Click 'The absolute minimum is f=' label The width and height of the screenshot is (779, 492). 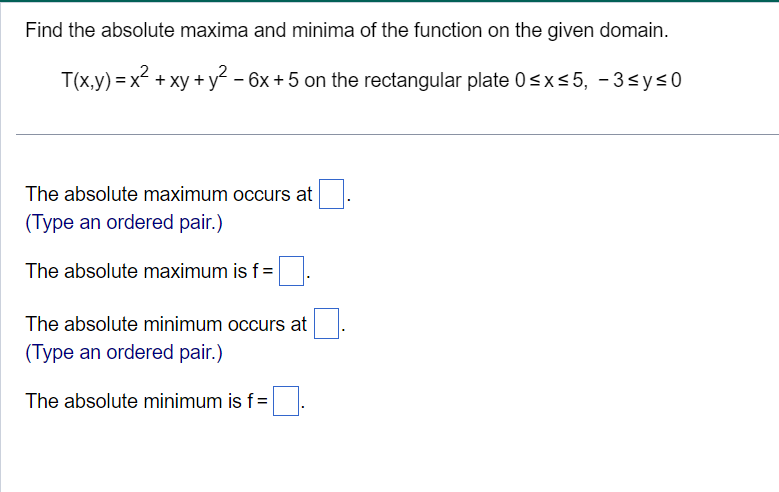pyautogui.click(x=147, y=402)
